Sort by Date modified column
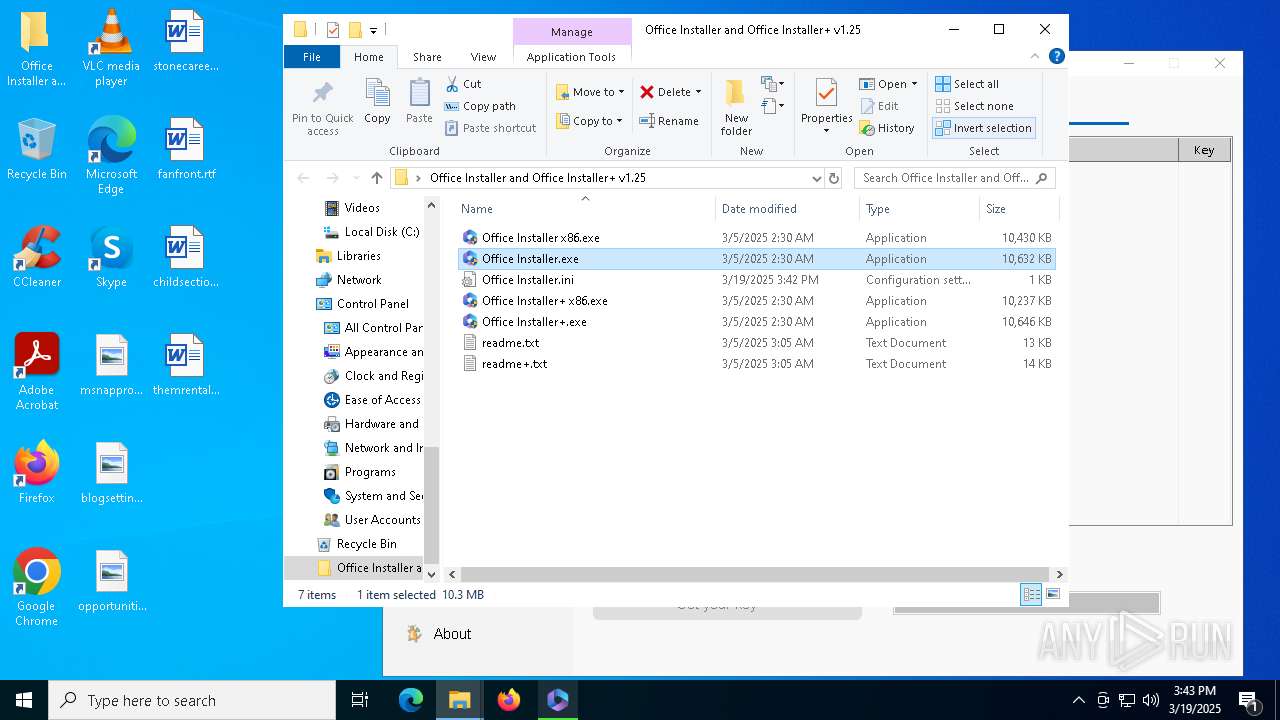1280x720 pixels. [788, 209]
